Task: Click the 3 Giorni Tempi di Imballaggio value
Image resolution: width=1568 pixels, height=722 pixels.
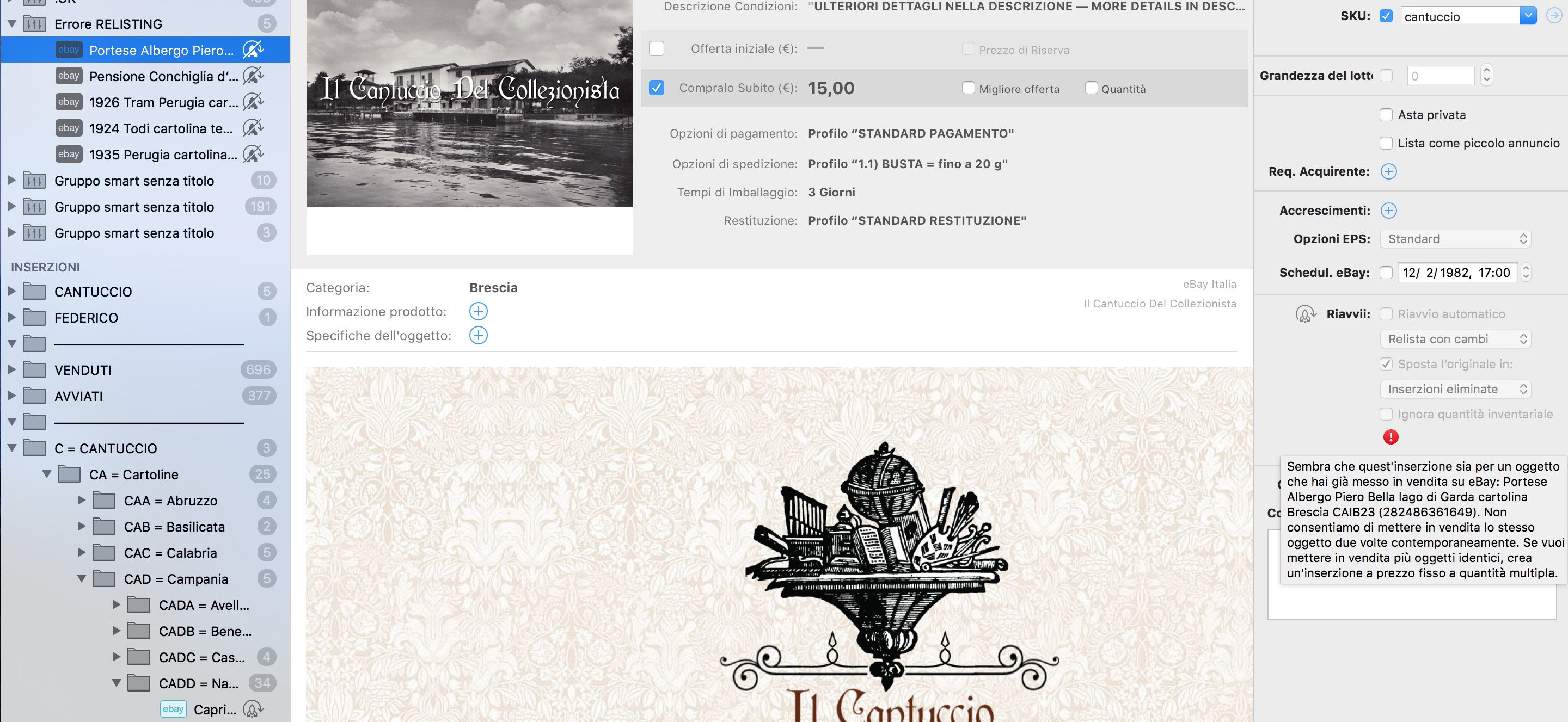Action: click(831, 192)
